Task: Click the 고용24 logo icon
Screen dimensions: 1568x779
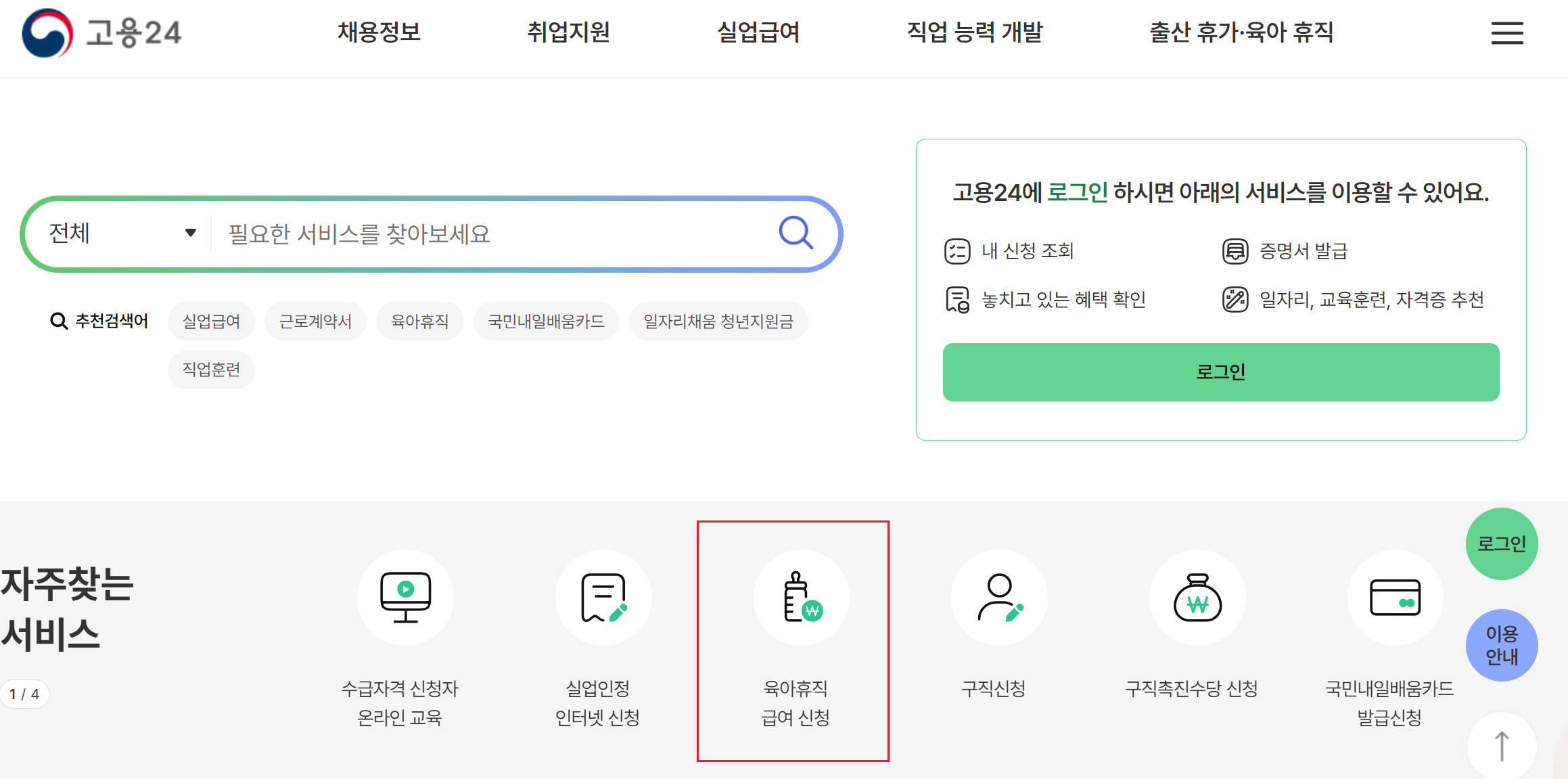Action: coord(47,33)
